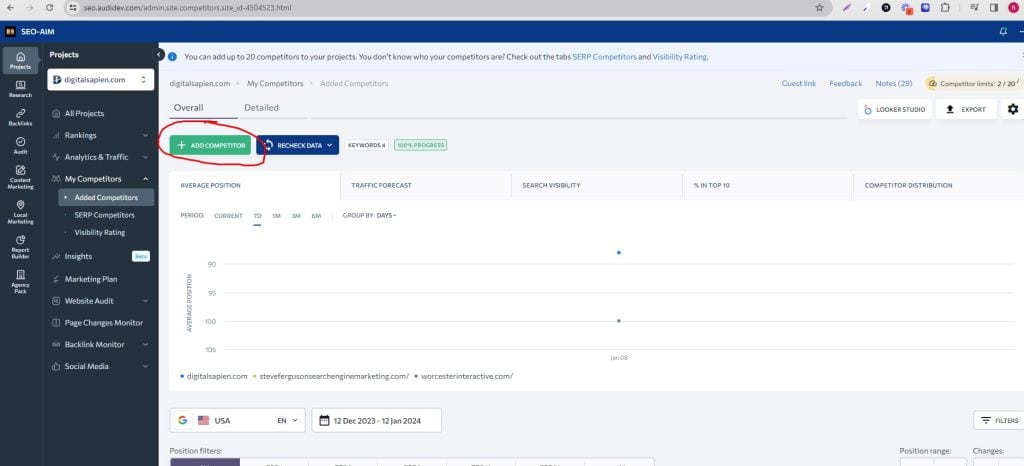Viewport: 1024px width, 466px height.
Task: Select the 3M period option
Action: click(x=296, y=216)
